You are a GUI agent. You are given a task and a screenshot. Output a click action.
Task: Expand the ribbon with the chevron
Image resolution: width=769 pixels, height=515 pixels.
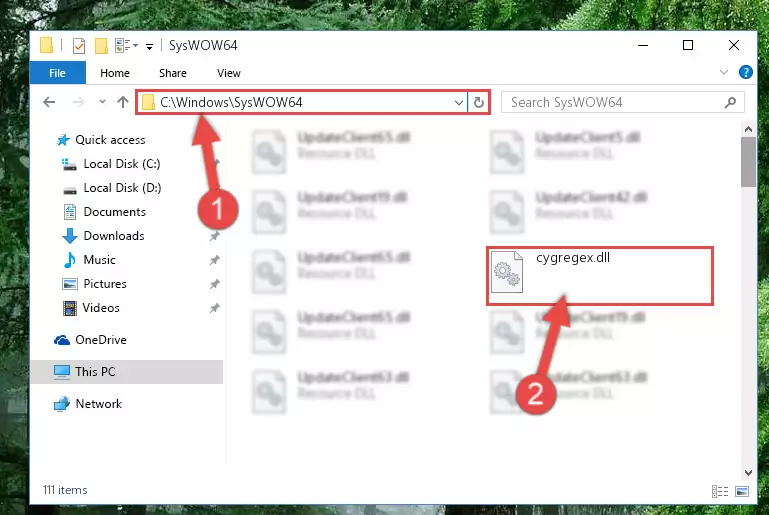(723, 72)
